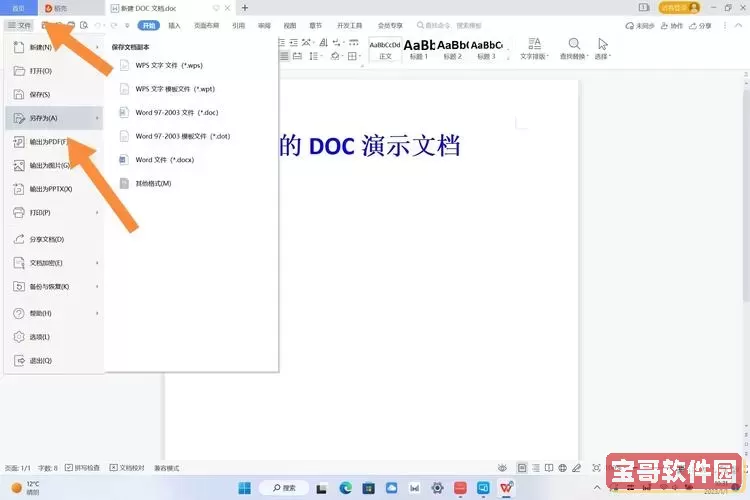Open 选项(L) settings in the file menu
Screen dimensions: 750x500
click(x=54, y=337)
